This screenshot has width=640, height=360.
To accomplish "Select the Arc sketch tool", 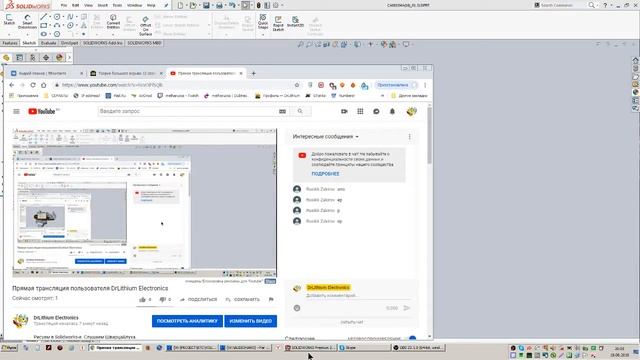I will tap(57, 25).
